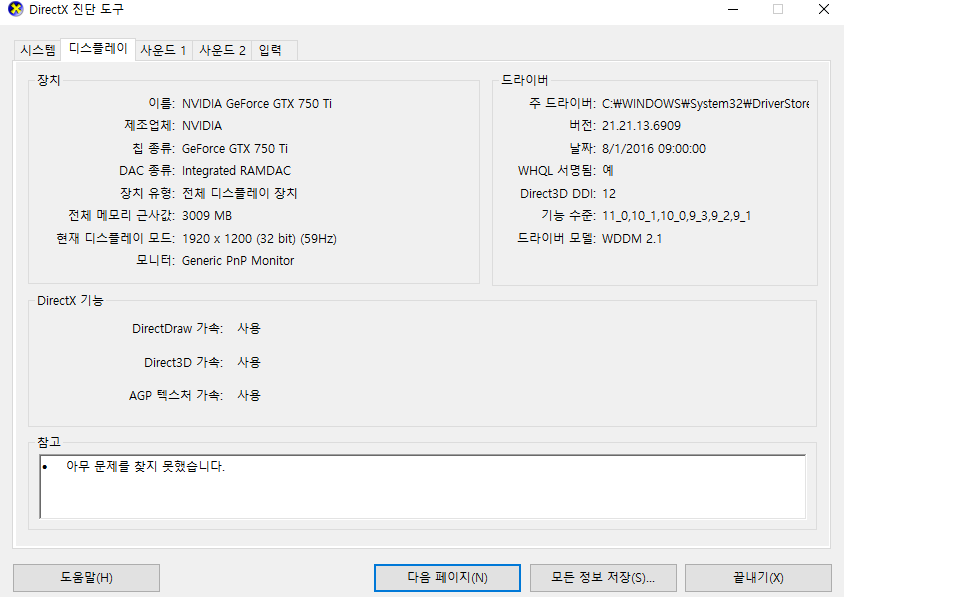960x600 pixels.
Task: Click the driver version 21.21.13.6909
Action: [x=641, y=126]
